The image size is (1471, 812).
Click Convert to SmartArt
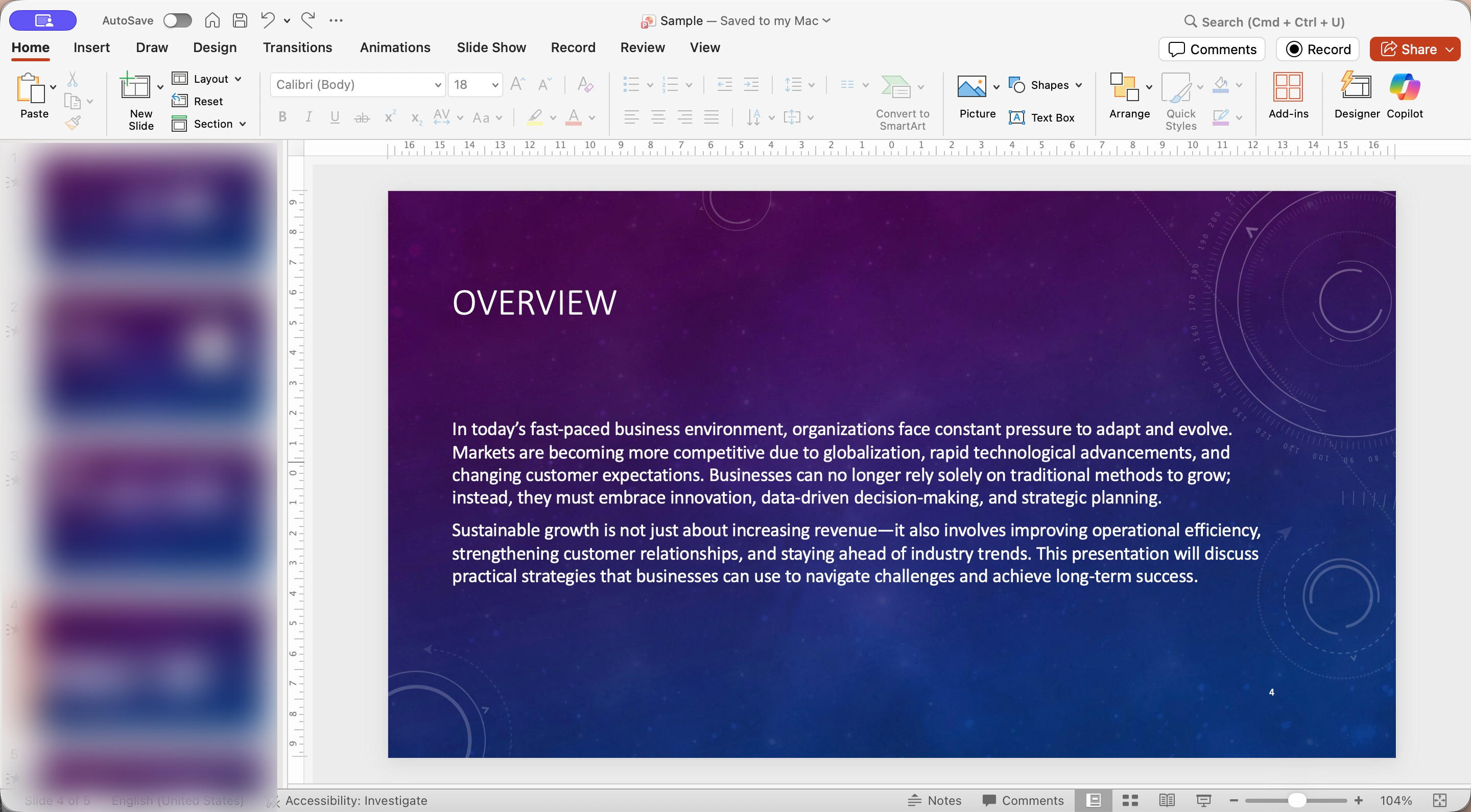point(901,102)
